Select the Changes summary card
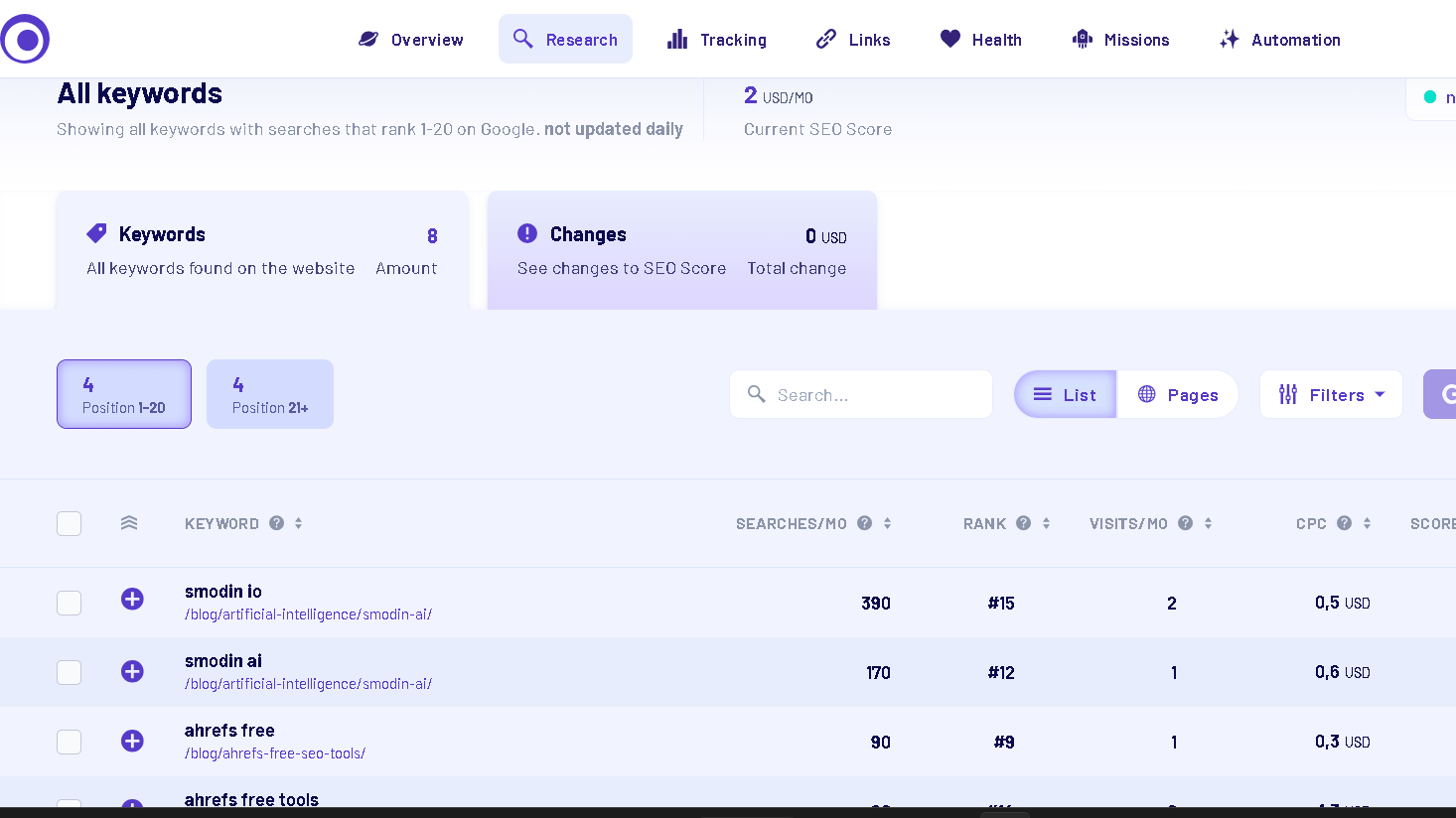Viewport: 1456px width, 818px height. coord(682,250)
